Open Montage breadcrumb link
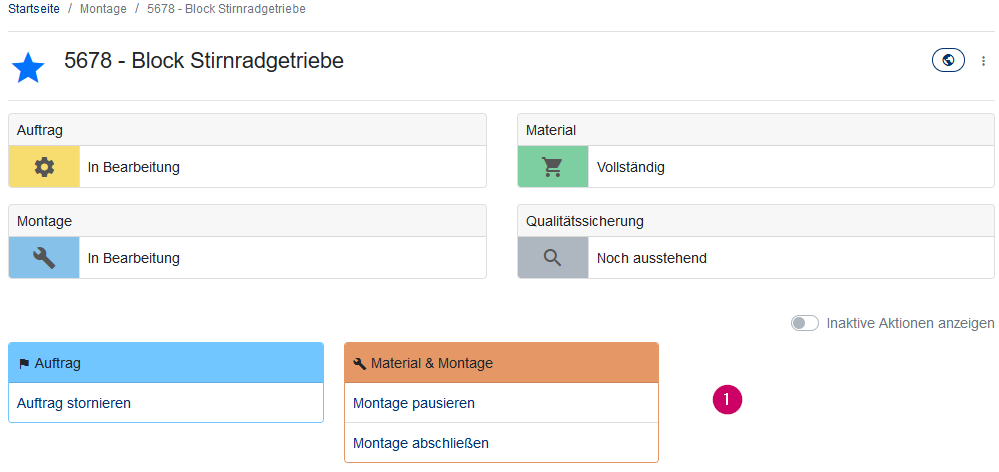This screenshot has width=999, height=472. pos(103,9)
